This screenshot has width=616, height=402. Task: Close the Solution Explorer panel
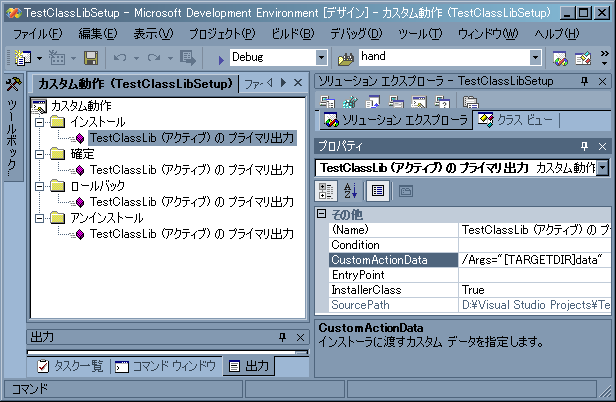click(x=602, y=81)
